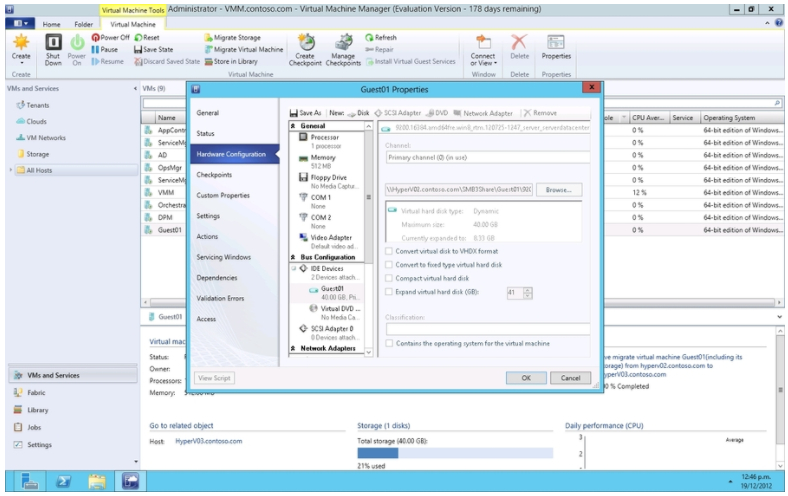Open Properties from the ribbon

tap(556, 47)
